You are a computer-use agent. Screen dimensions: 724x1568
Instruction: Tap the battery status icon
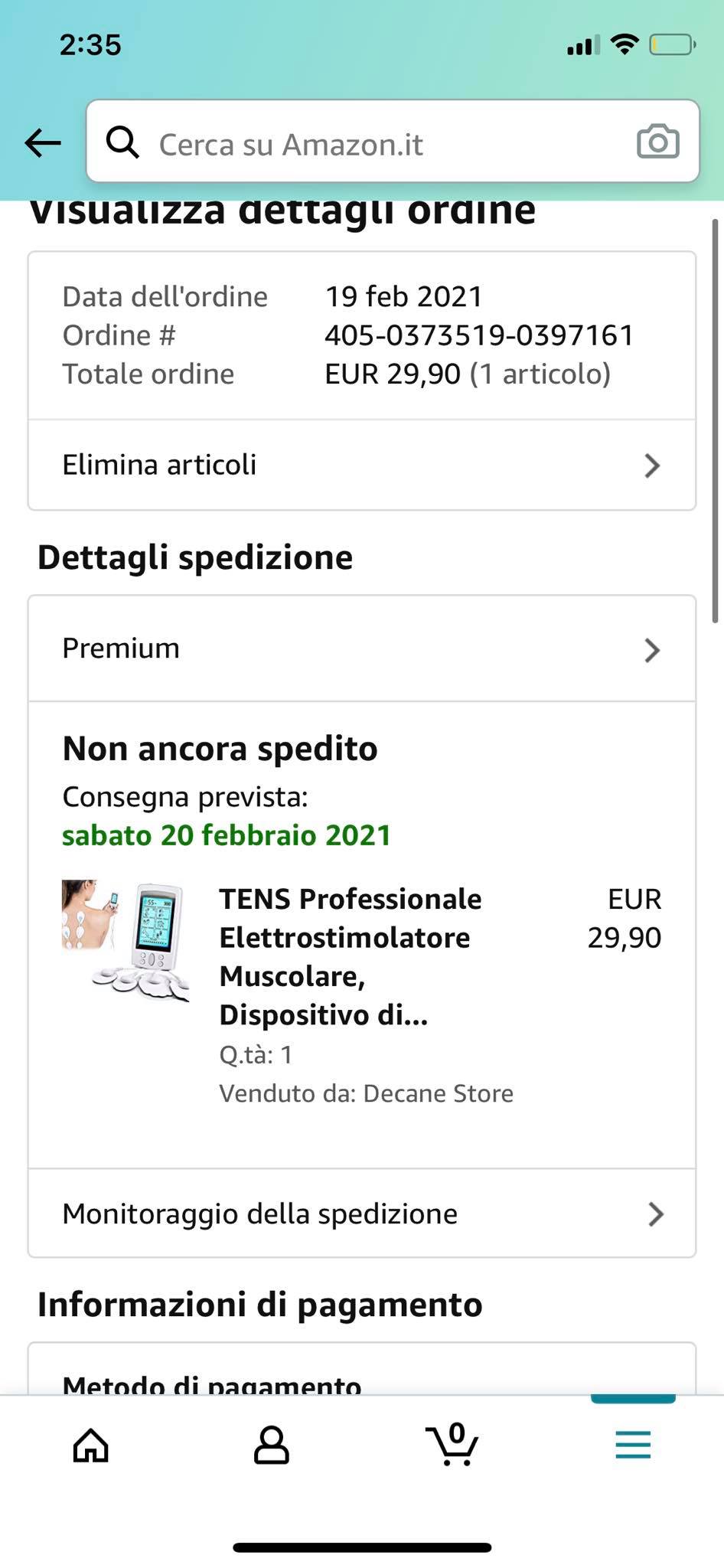pos(671,45)
